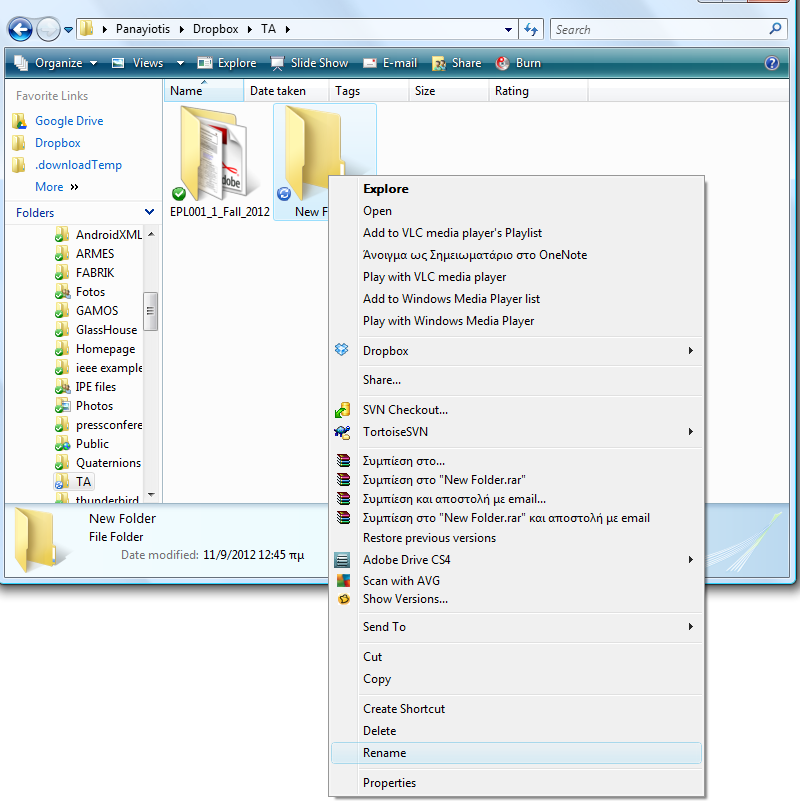Click Explore in the toolbar
The height and width of the screenshot is (801, 800).
click(x=227, y=63)
